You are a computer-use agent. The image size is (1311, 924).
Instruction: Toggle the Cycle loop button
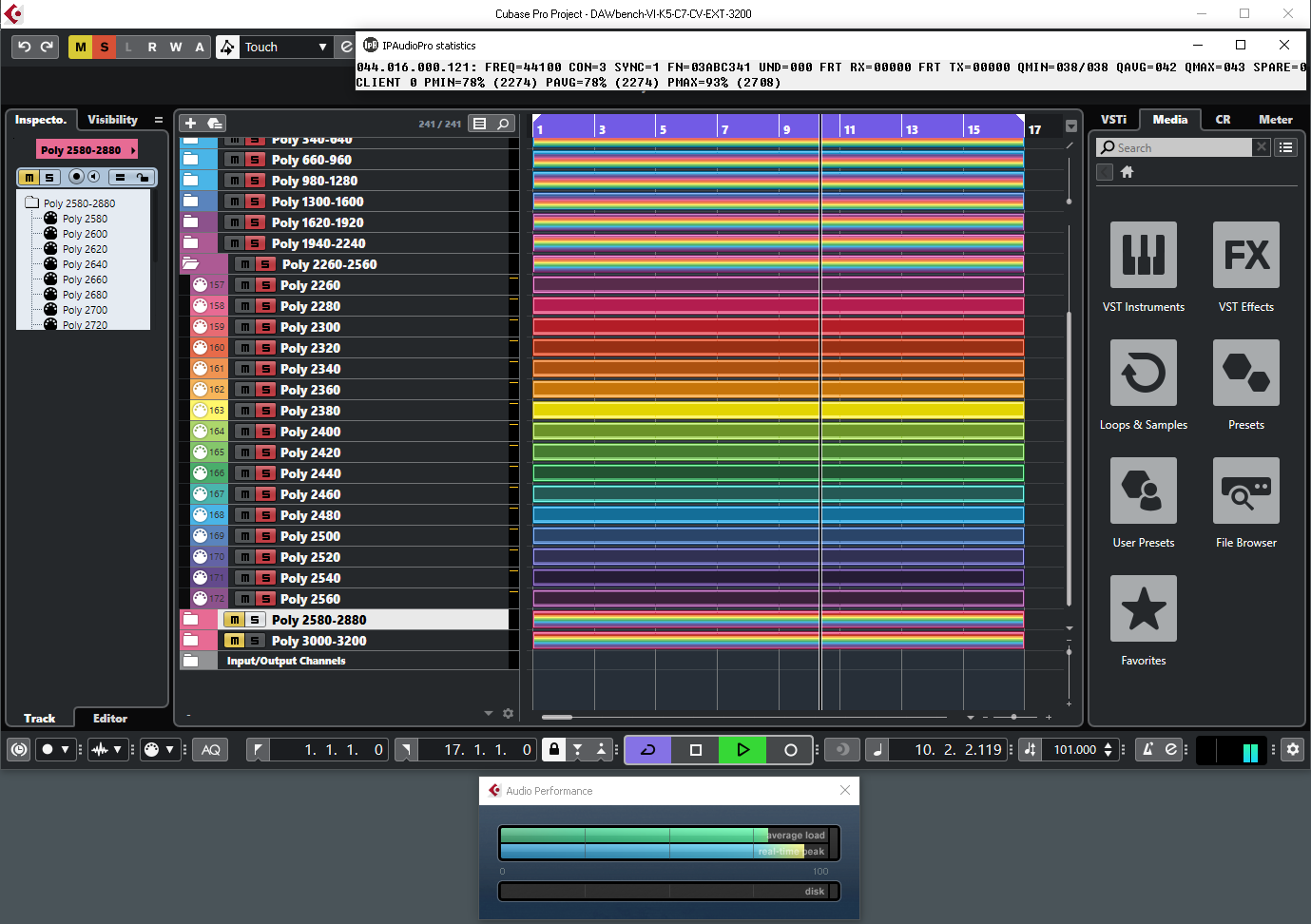tap(648, 750)
